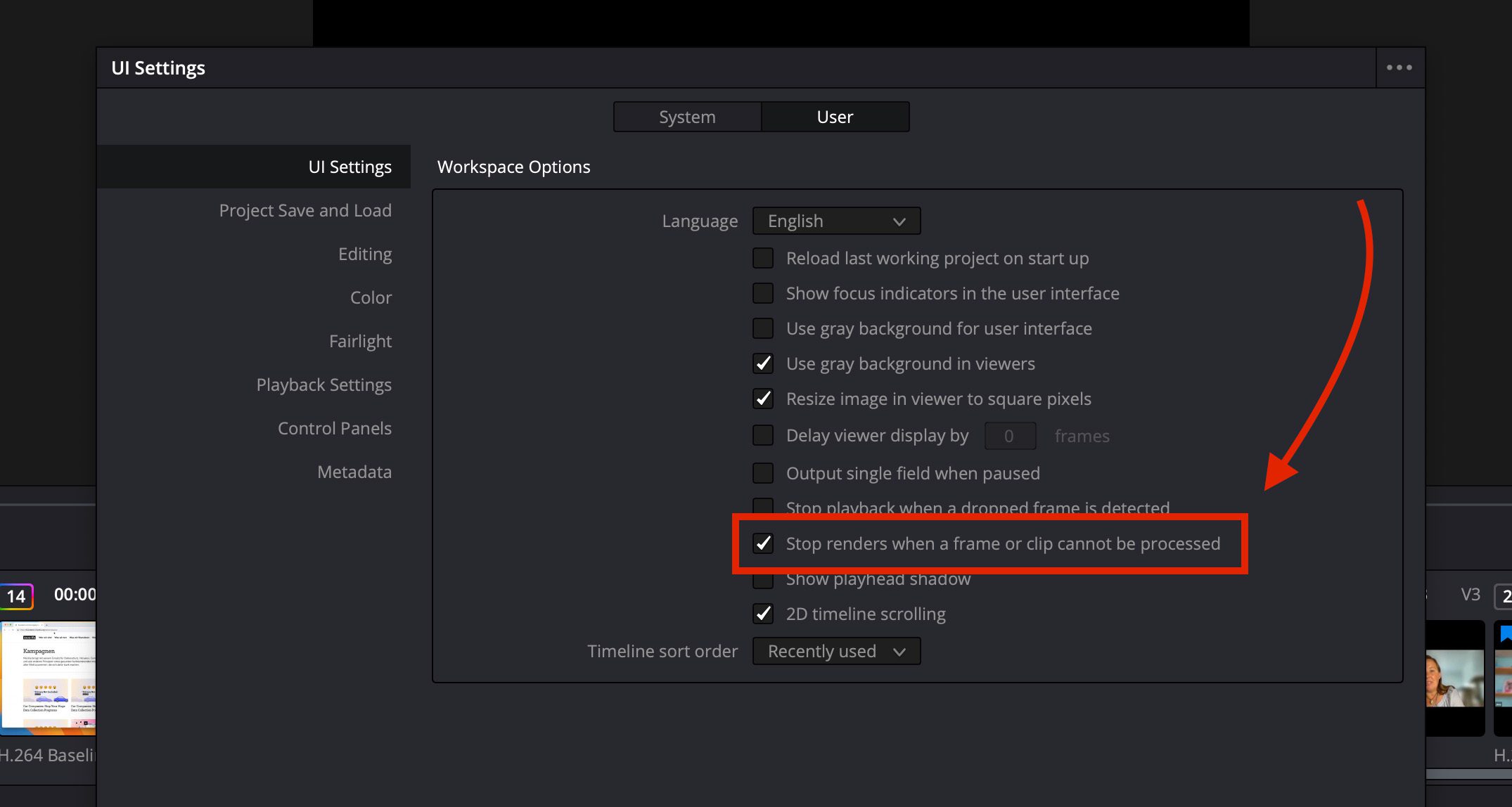This screenshot has width=1512, height=807.
Task: Uncheck Use gray background in viewers
Action: tap(763, 363)
